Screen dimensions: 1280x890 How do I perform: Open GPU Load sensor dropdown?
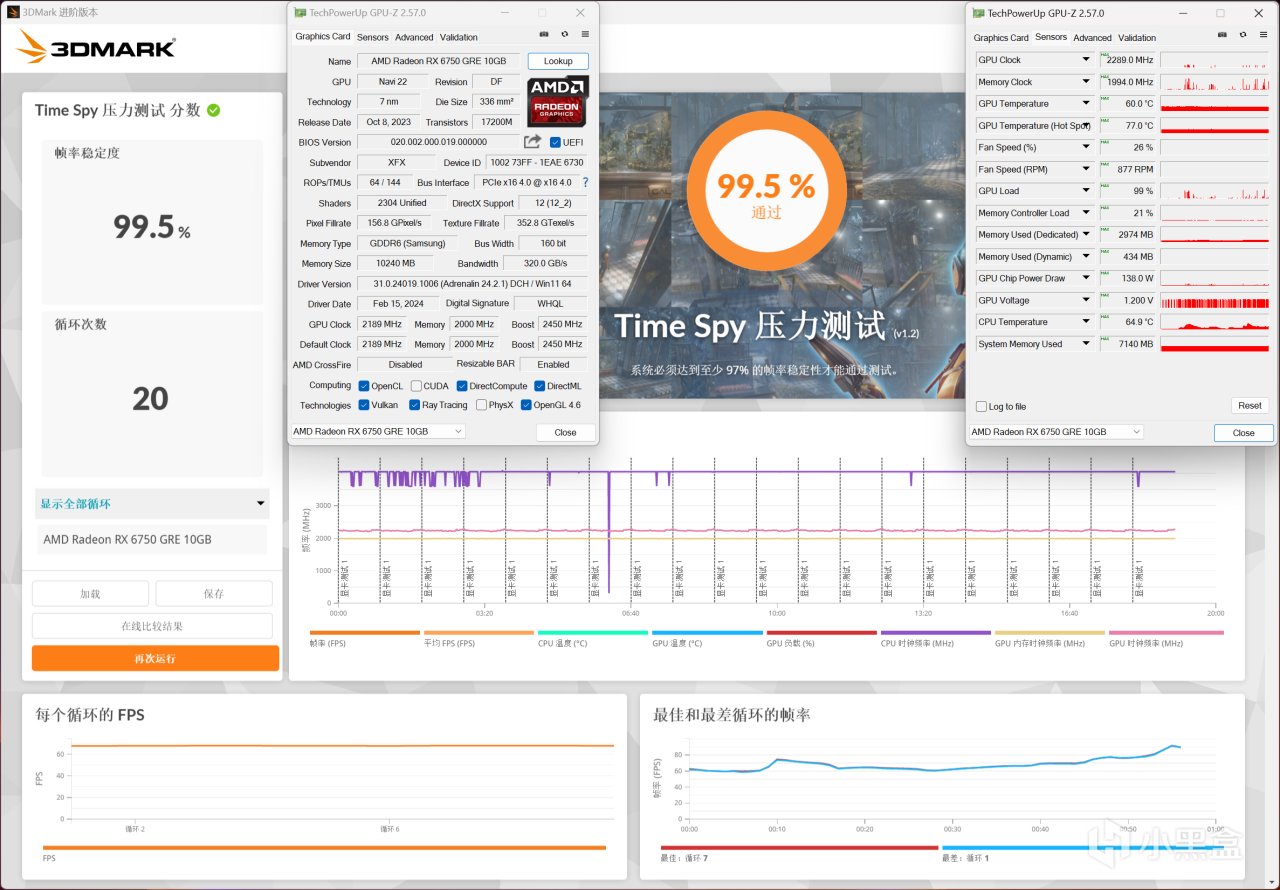1086,191
